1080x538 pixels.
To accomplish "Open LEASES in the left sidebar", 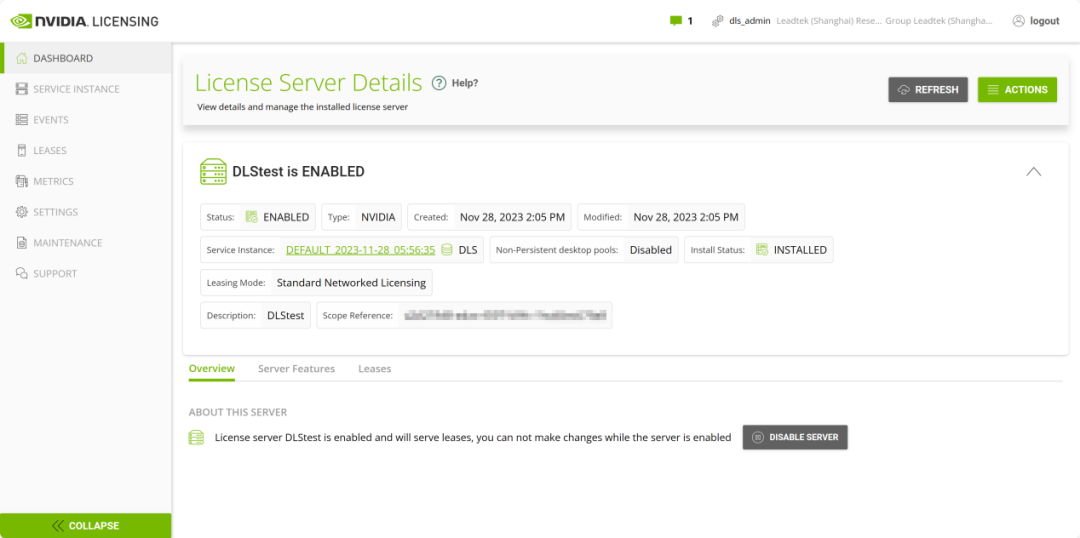I will click(x=85, y=150).
